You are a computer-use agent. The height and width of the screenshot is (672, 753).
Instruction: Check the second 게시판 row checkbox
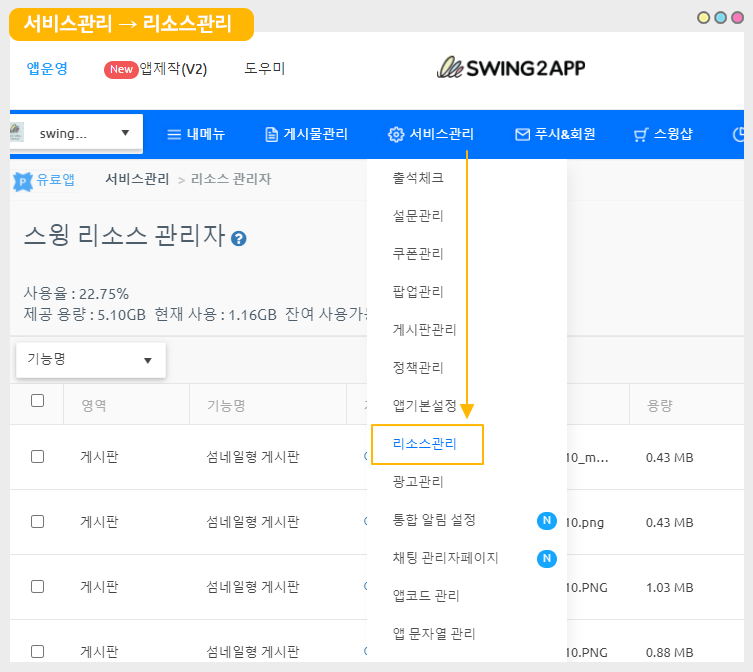coord(38,521)
